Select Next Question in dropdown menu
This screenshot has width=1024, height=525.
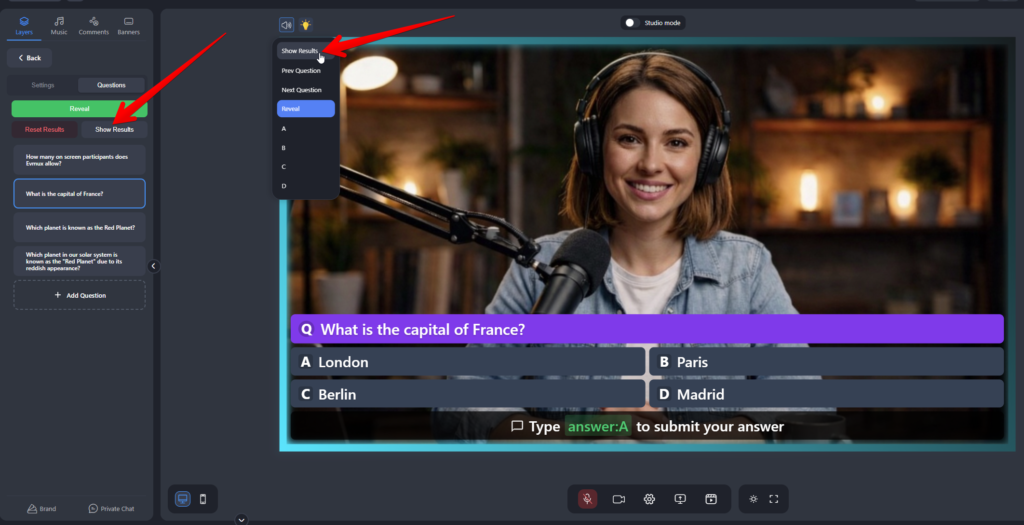302,90
